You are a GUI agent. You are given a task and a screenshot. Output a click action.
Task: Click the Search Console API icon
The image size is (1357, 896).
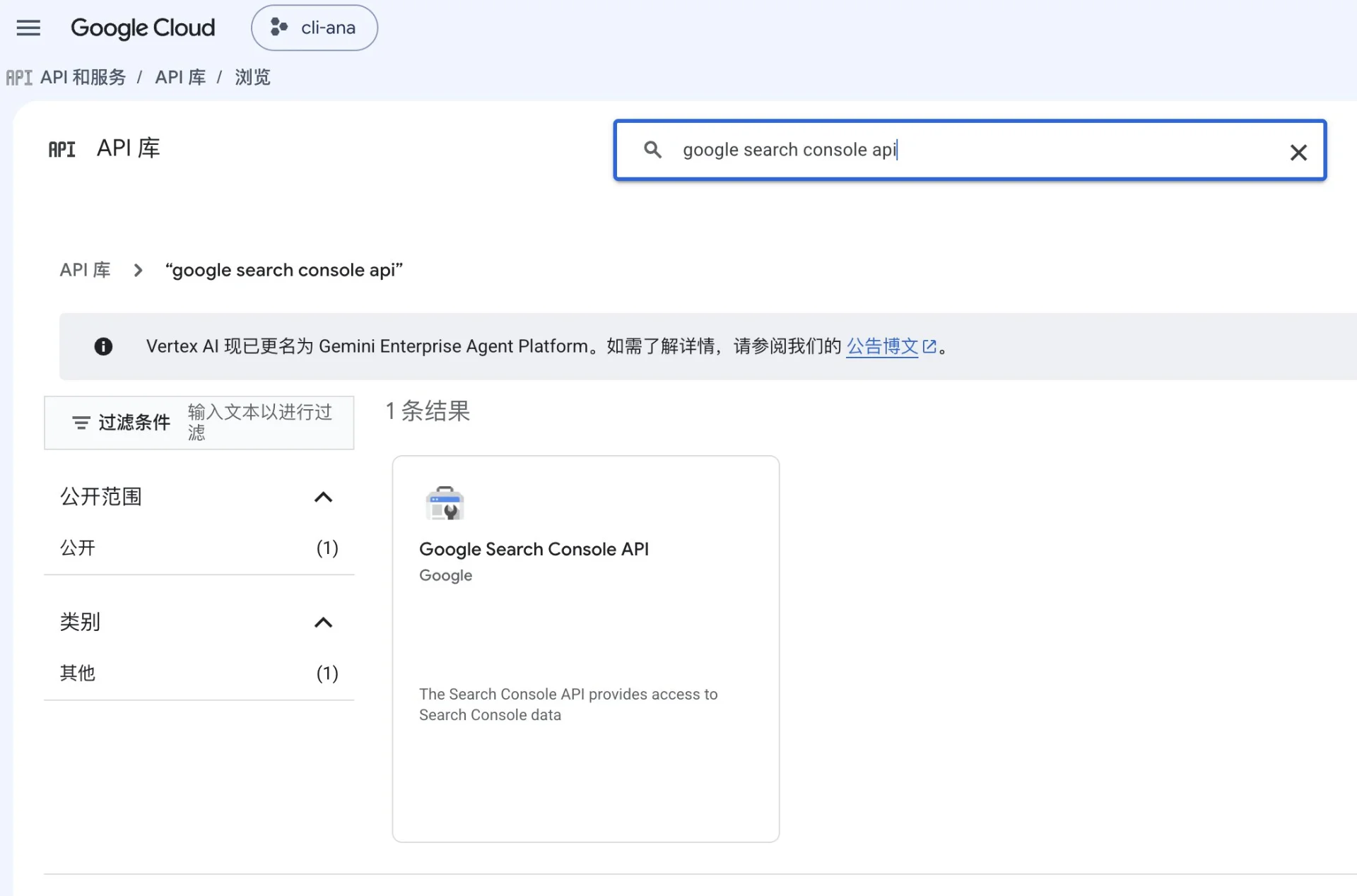pyautogui.click(x=445, y=503)
